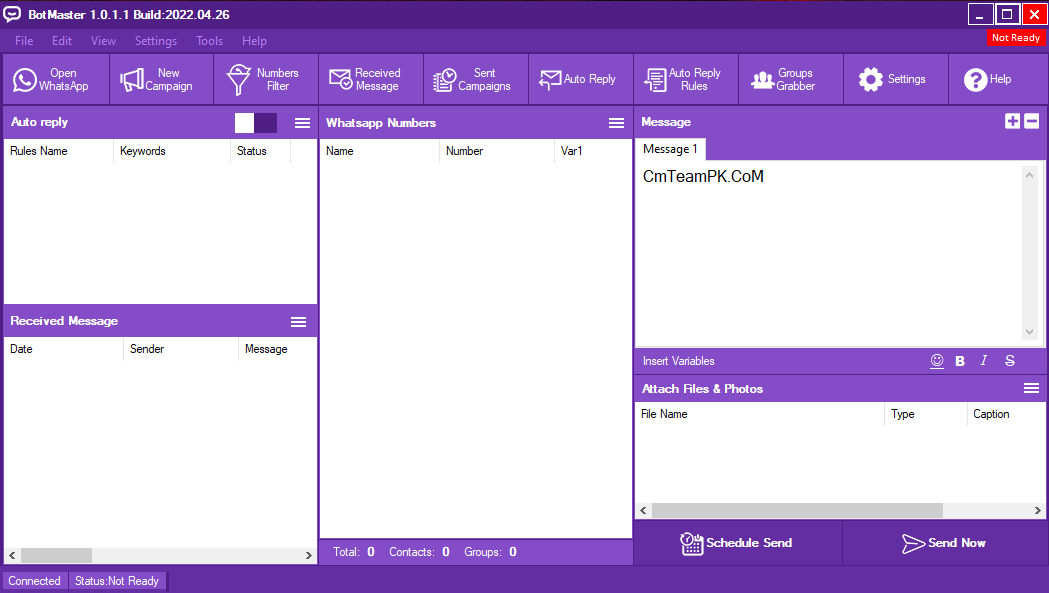Image resolution: width=1049 pixels, height=593 pixels.
Task: Open the Tools menu
Action: pos(209,41)
